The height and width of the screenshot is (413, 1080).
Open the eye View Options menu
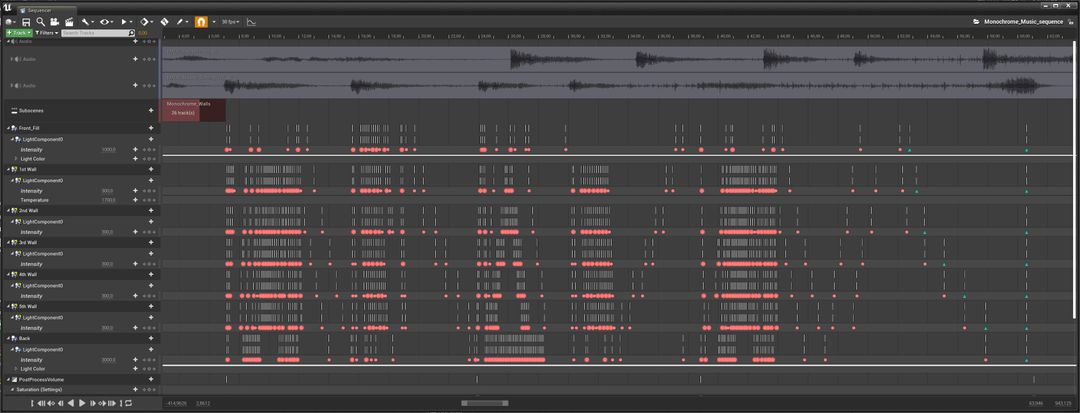pos(105,21)
